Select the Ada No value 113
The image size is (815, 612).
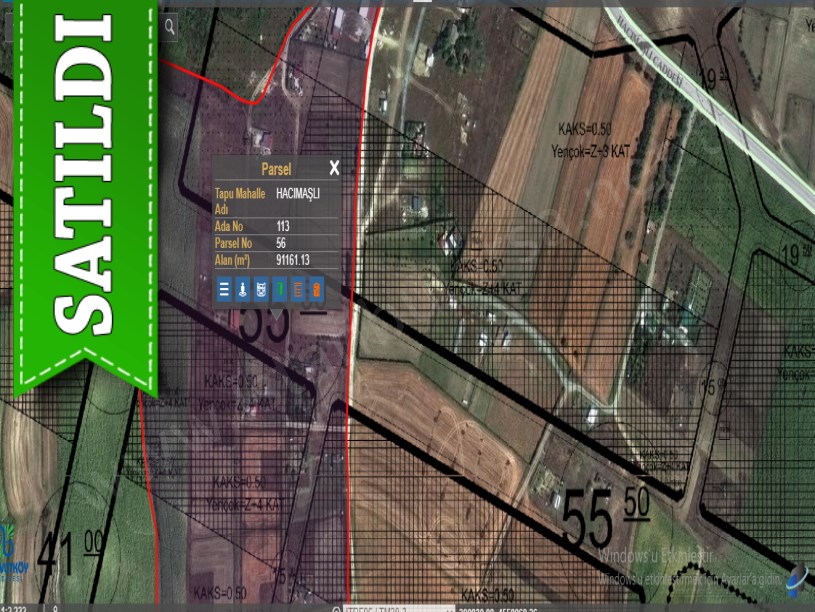283,226
